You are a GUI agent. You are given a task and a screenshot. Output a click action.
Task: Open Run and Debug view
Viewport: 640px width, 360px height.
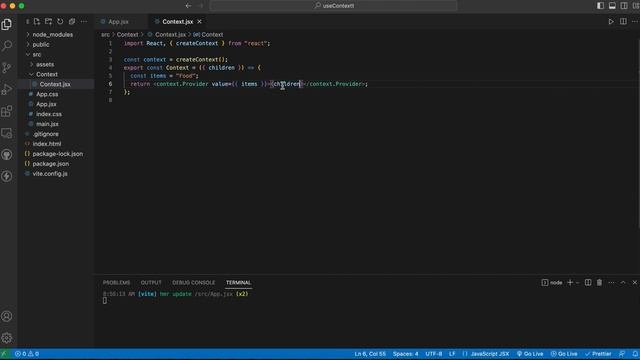(7, 89)
